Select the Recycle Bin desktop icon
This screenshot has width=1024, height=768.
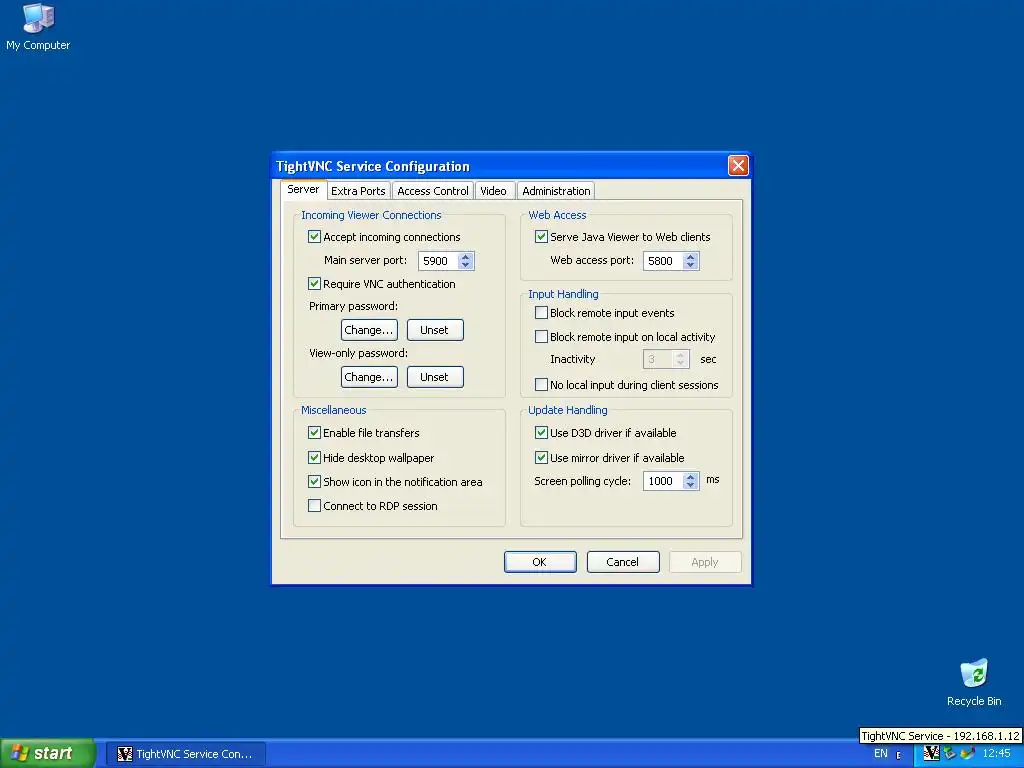point(974,682)
